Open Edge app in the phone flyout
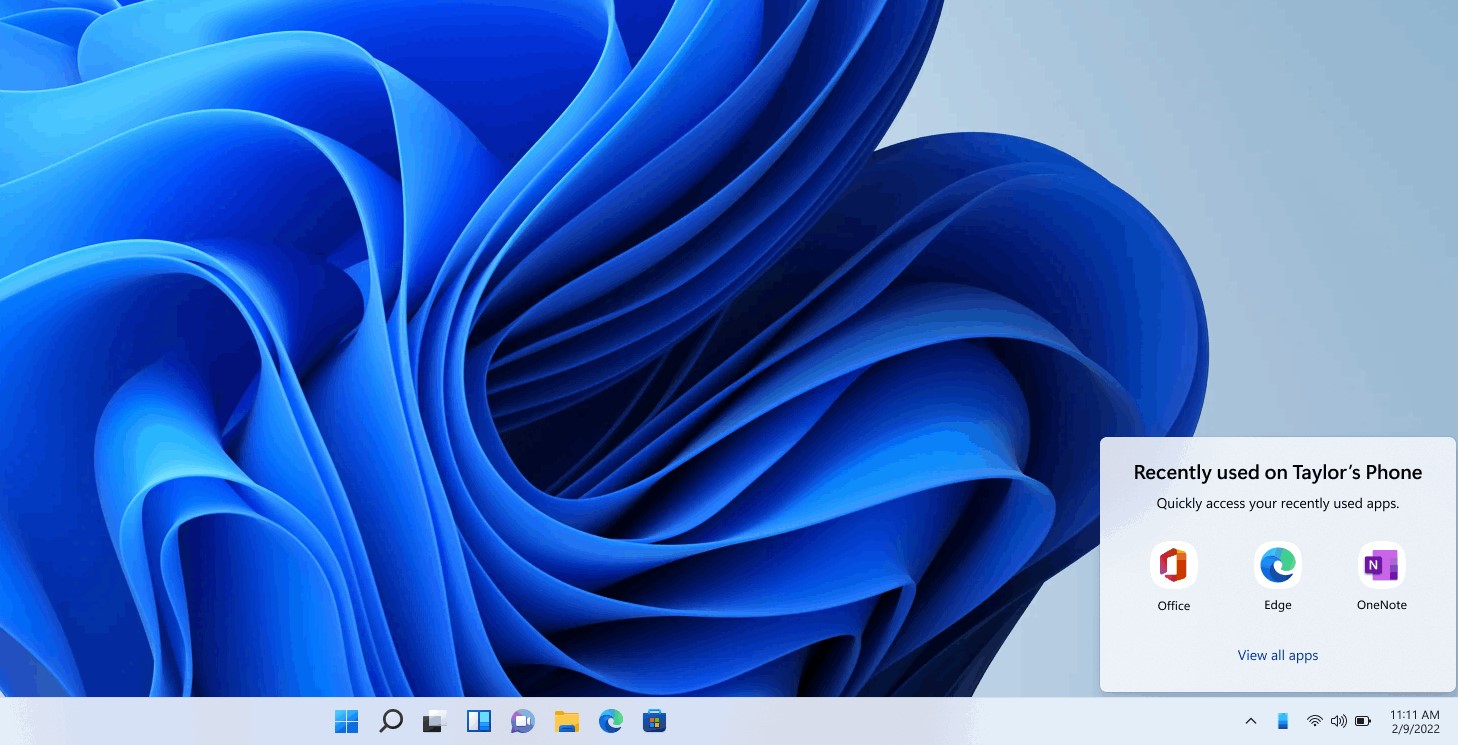1458x745 pixels. pos(1278,566)
